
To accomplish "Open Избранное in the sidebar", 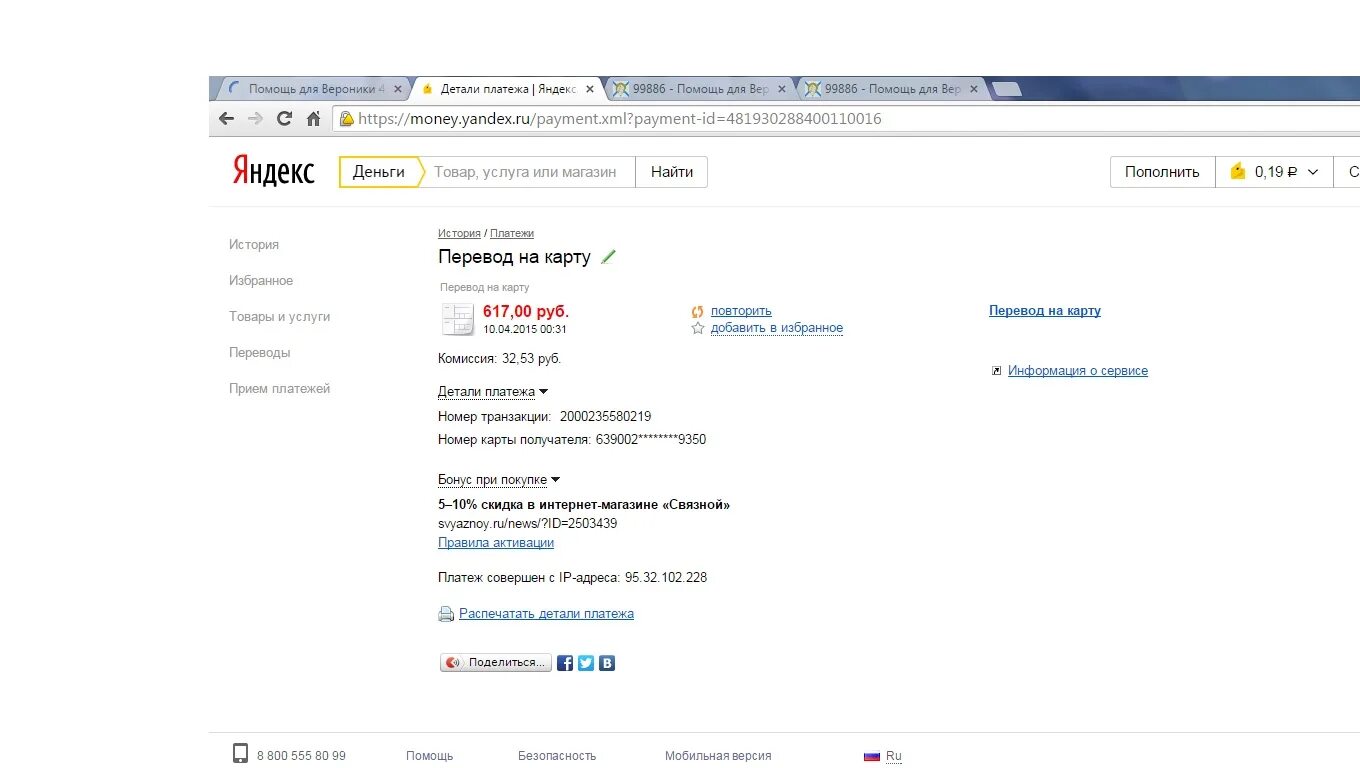I will tap(261, 281).
